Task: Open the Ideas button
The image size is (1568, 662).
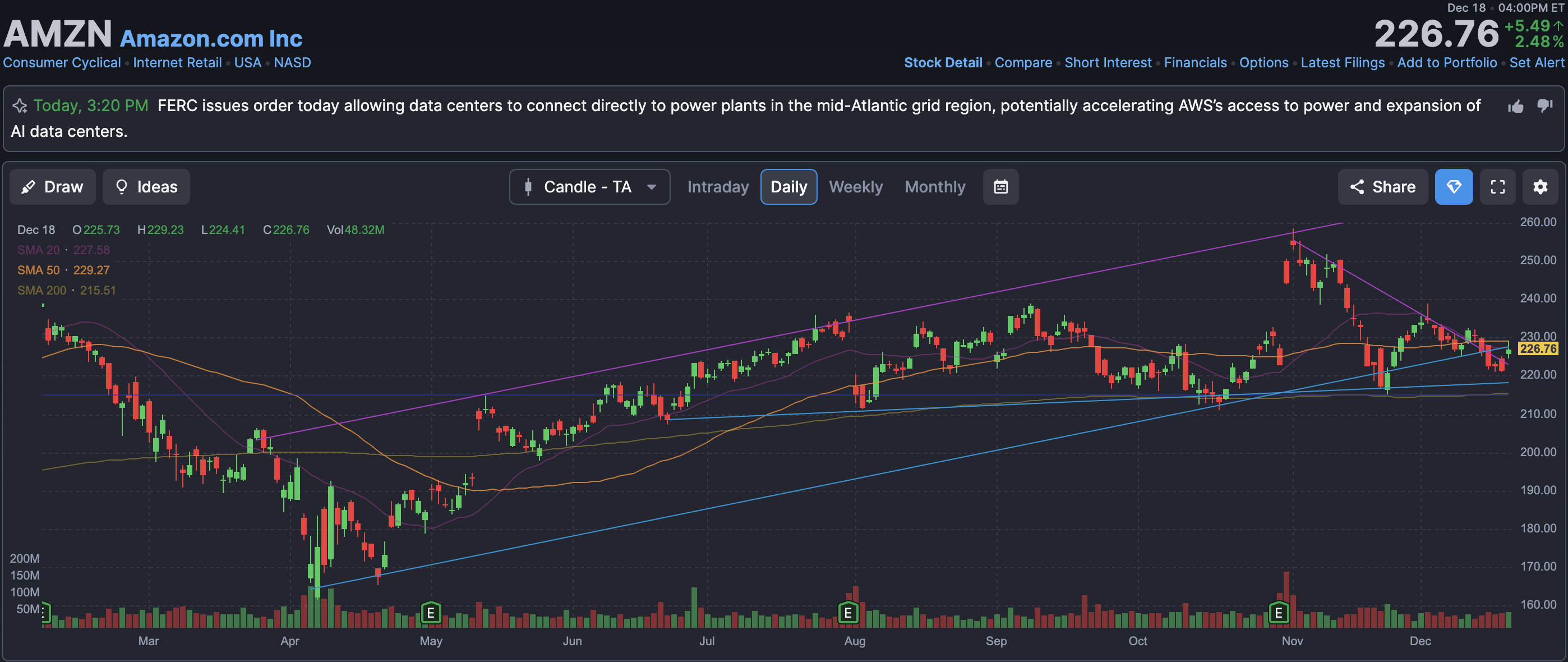Action: click(x=146, y=187)
